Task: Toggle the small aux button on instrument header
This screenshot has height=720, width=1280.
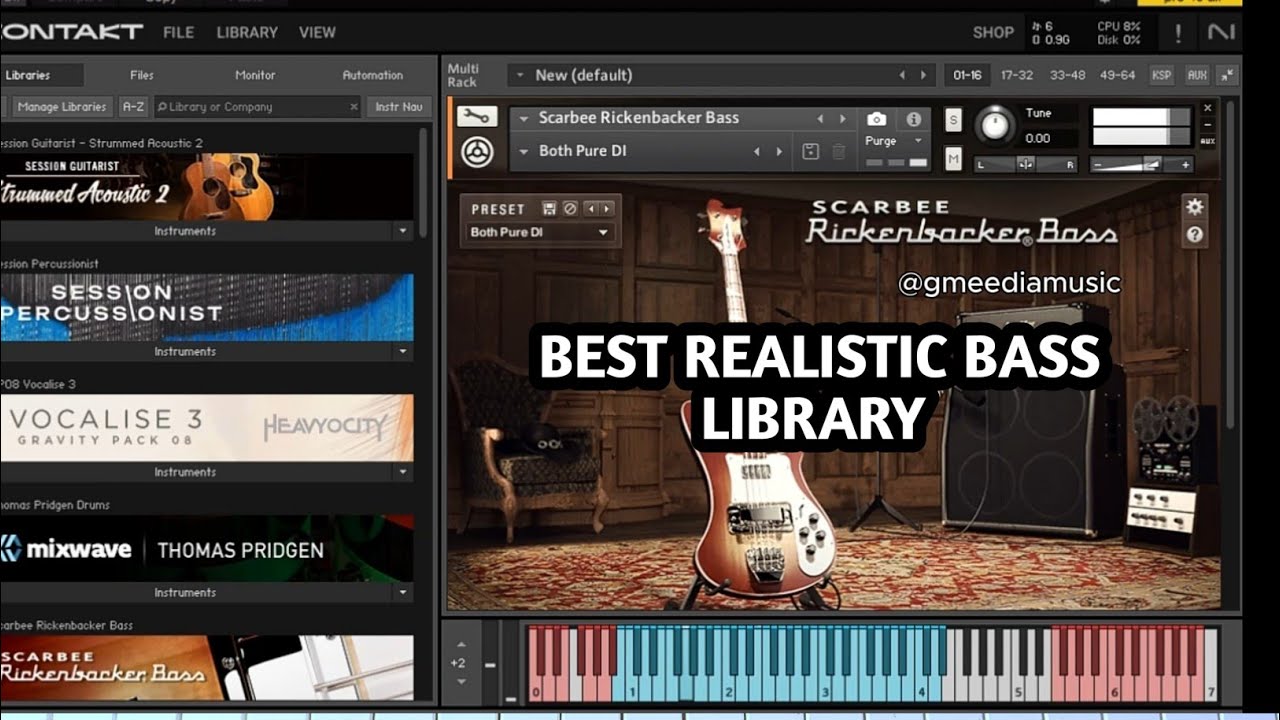Action: tap(1207, 141)
